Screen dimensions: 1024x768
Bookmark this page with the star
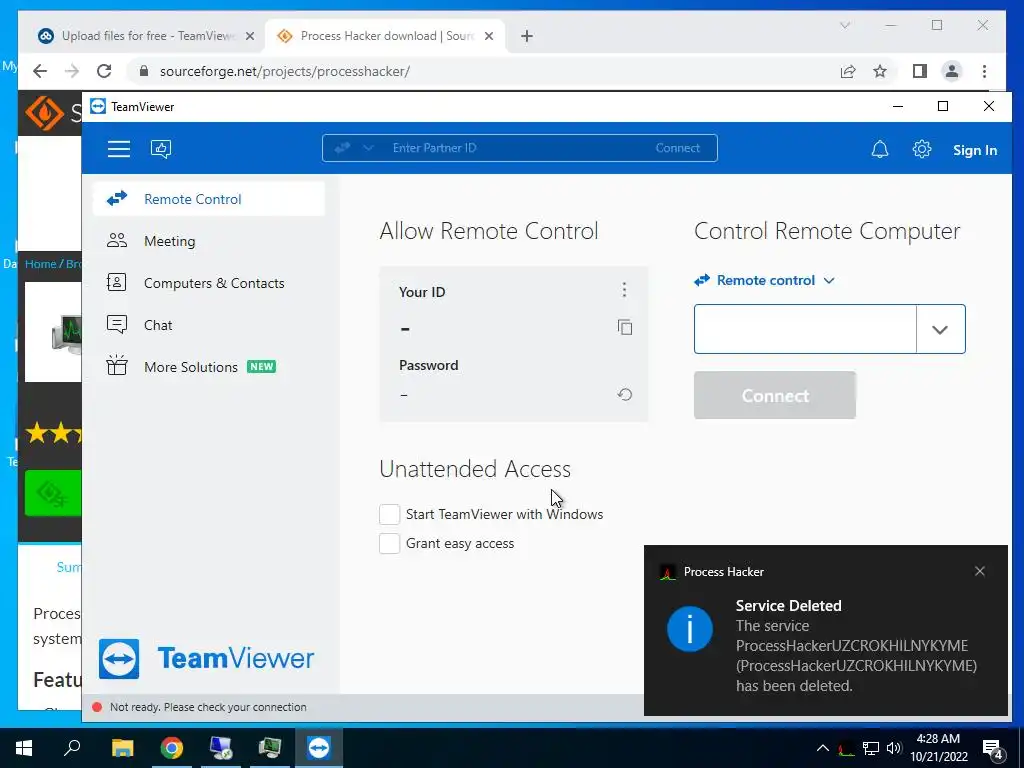click(x=880, y=71)
